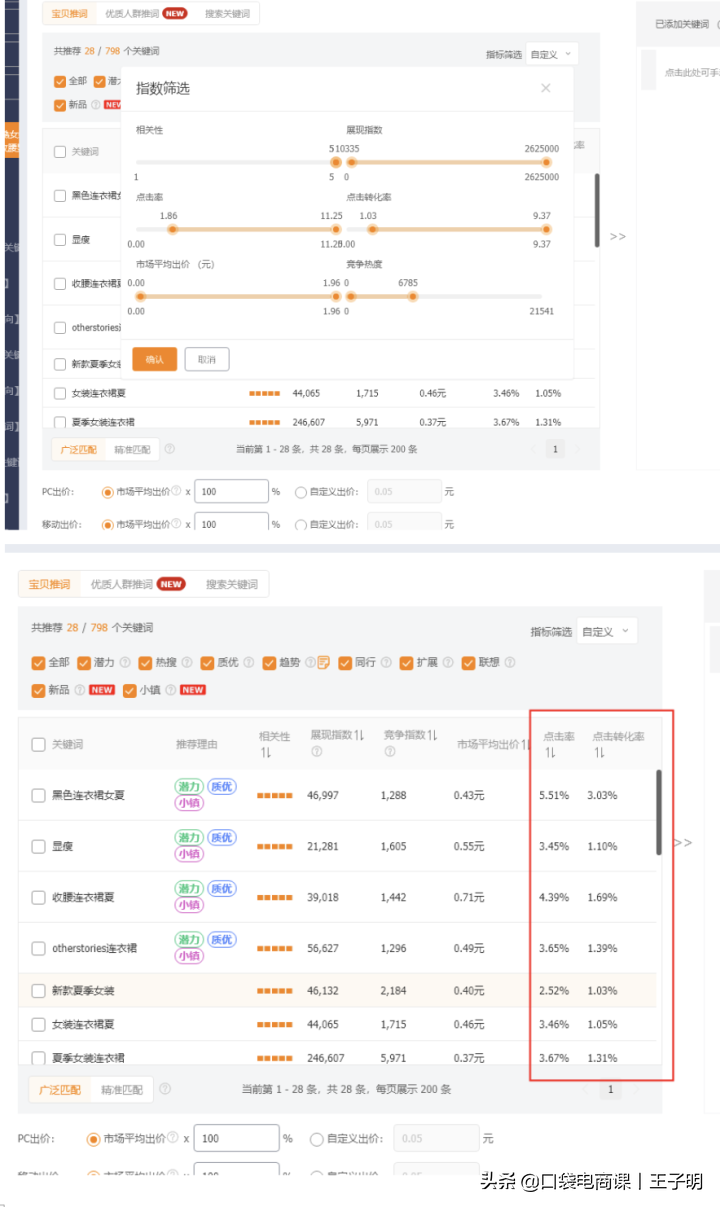Toggle 同行 checkbox in lower panel
This screenshot has height=1207, width=720.
point(345,663)
